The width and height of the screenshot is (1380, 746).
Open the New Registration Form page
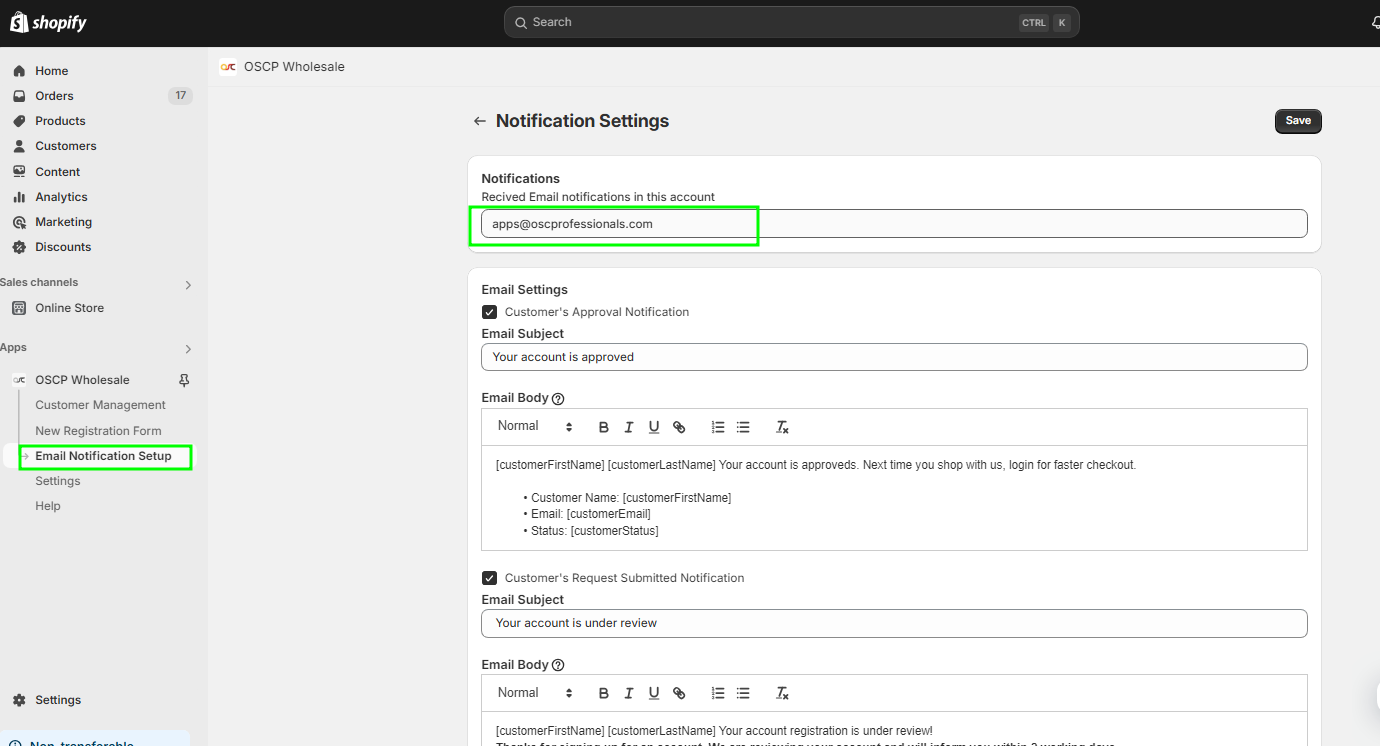point(97,430)
